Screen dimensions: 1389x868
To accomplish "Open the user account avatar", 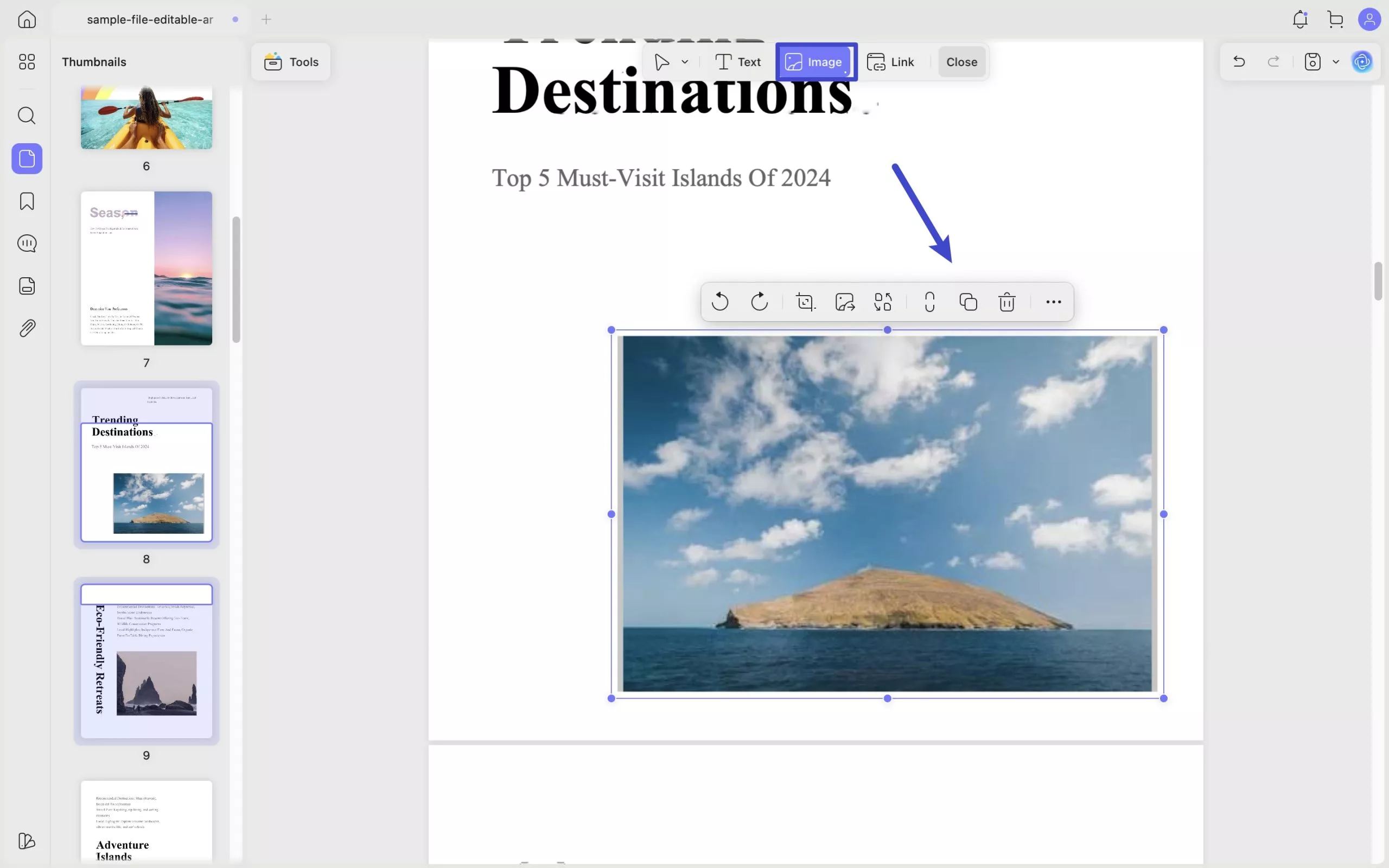I will (x=1369, y=20).
